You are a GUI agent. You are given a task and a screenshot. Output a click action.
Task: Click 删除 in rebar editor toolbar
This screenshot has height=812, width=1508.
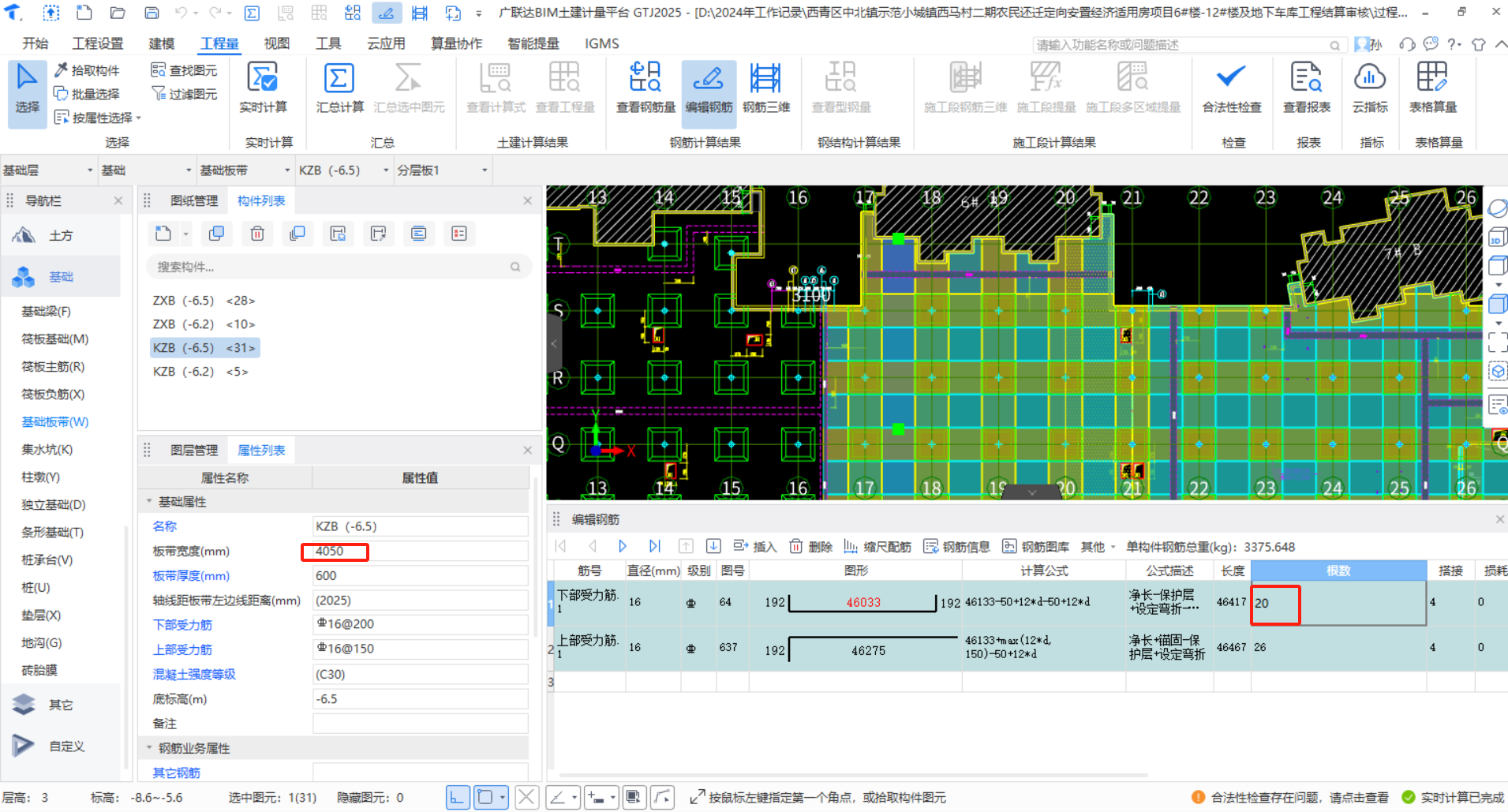(x=811, y=546)
